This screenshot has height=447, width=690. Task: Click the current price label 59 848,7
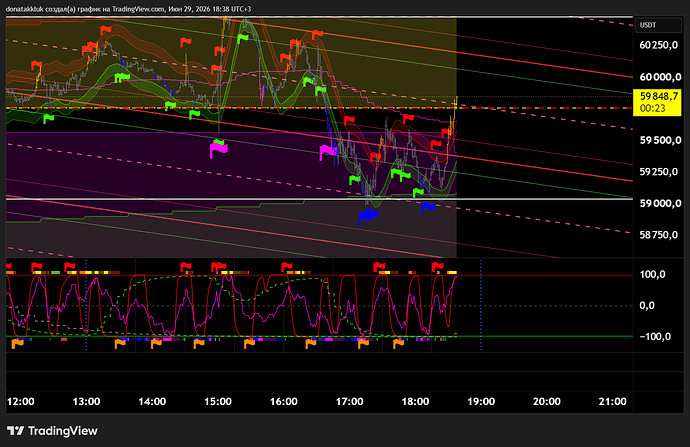coord(658,96)
